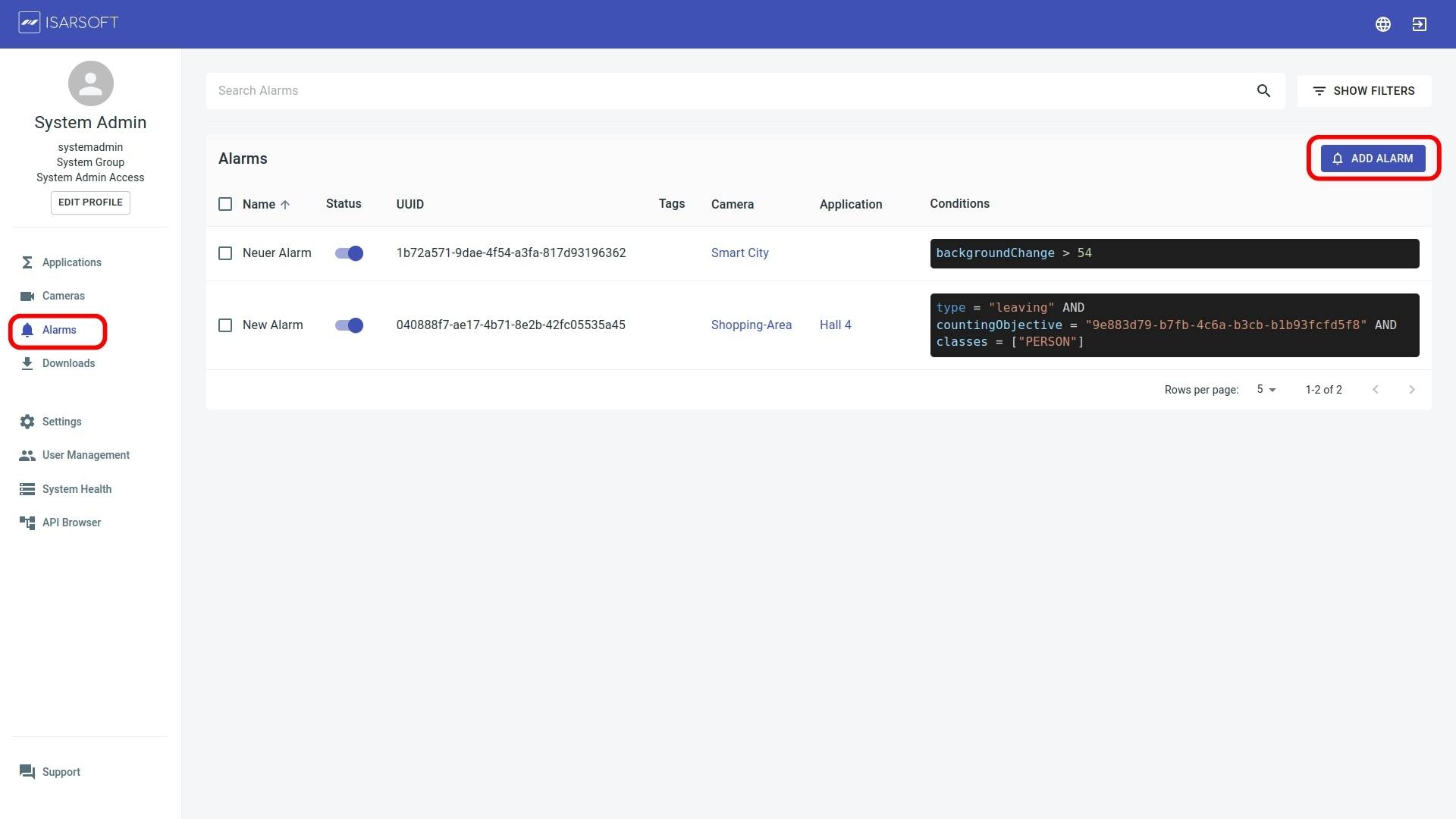This screenshot has width=1456, height=819.
Task: Click UUID starting with 040888f7
Action: coord(511,325)
